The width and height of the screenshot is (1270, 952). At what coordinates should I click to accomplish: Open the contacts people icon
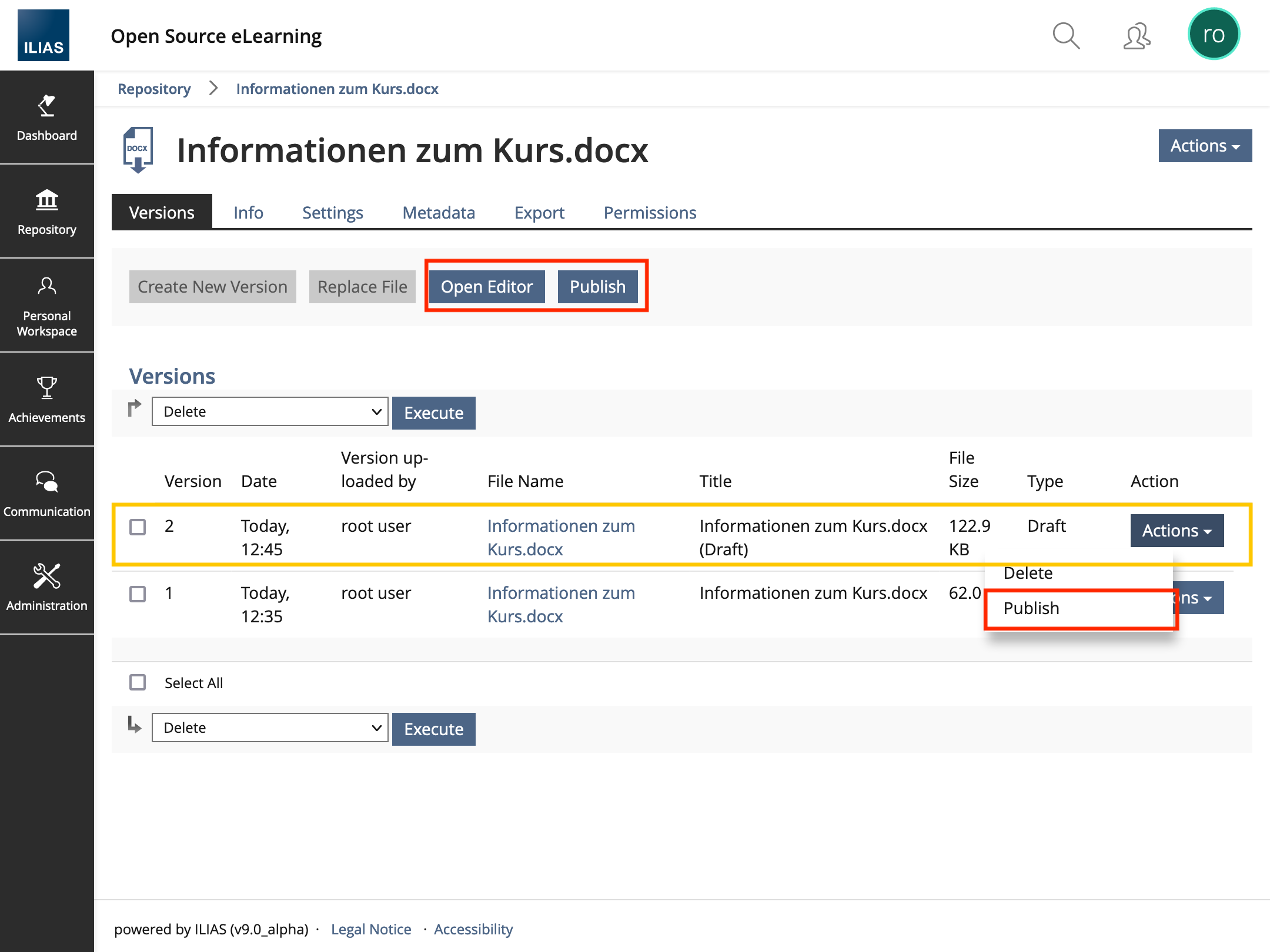point(1136,36)
